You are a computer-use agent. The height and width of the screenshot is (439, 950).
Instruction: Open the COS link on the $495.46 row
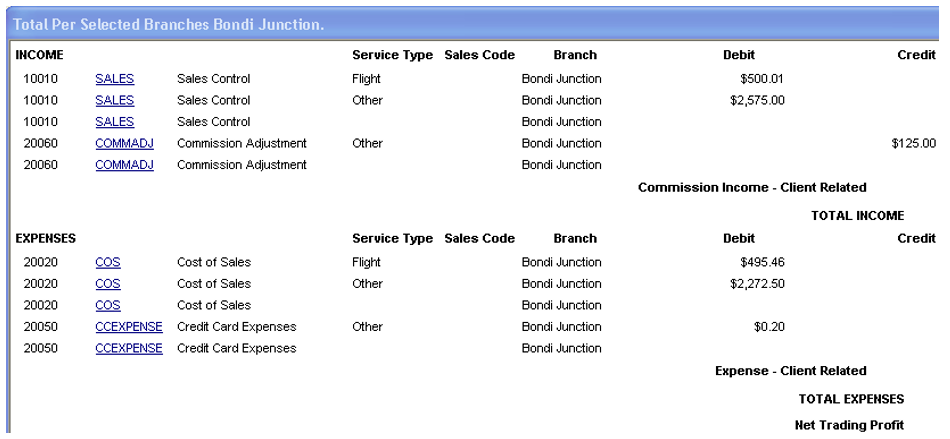[107, 262]
